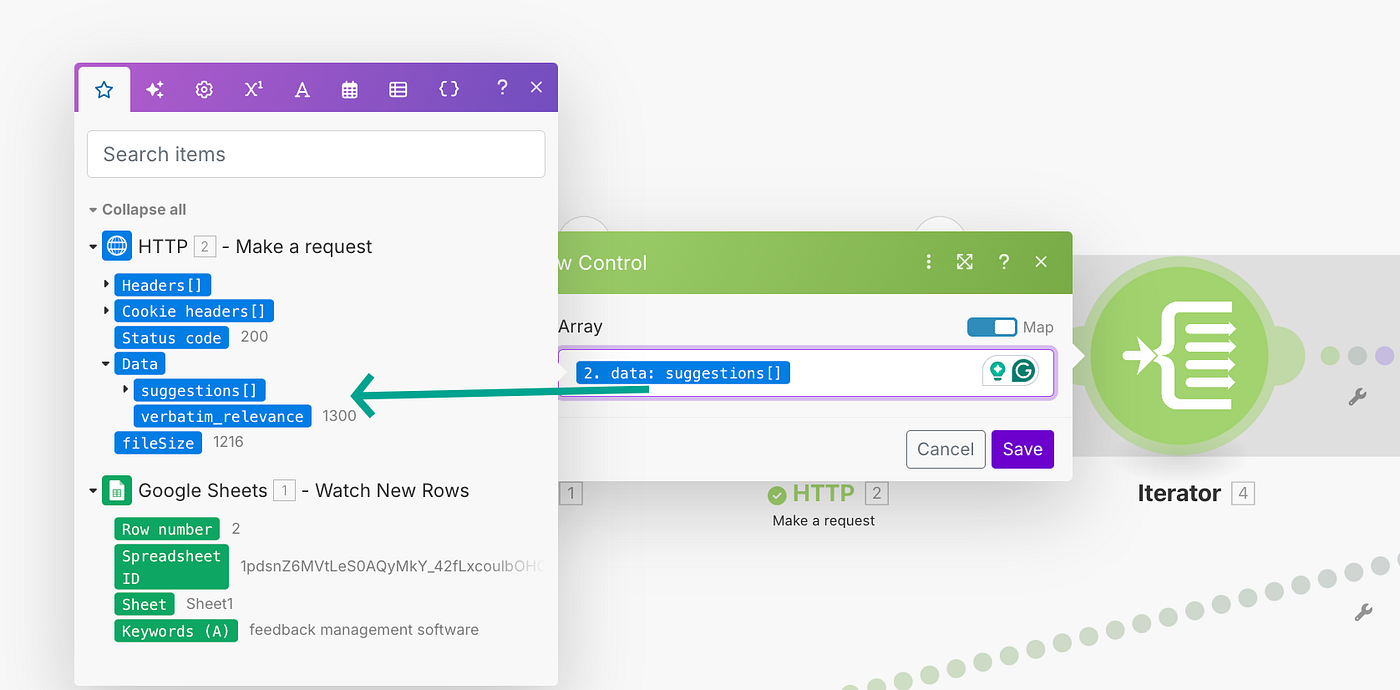Click the wrench icon beside the Iterator
The width and height of the screenshot is (1400, 690).
pos(1357,397)
